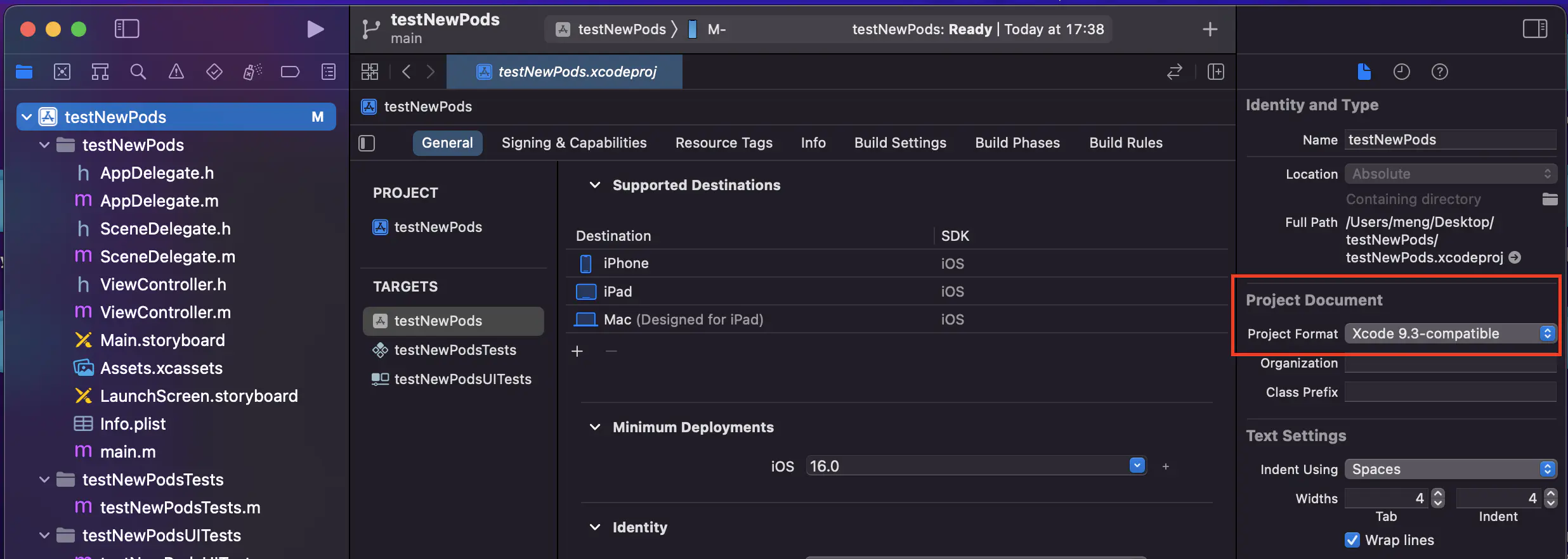Image resolution: width=1568 pixels, height=559 pixels.
Task: Open the Indent Using dropdown
Action: click(1451, 469)
